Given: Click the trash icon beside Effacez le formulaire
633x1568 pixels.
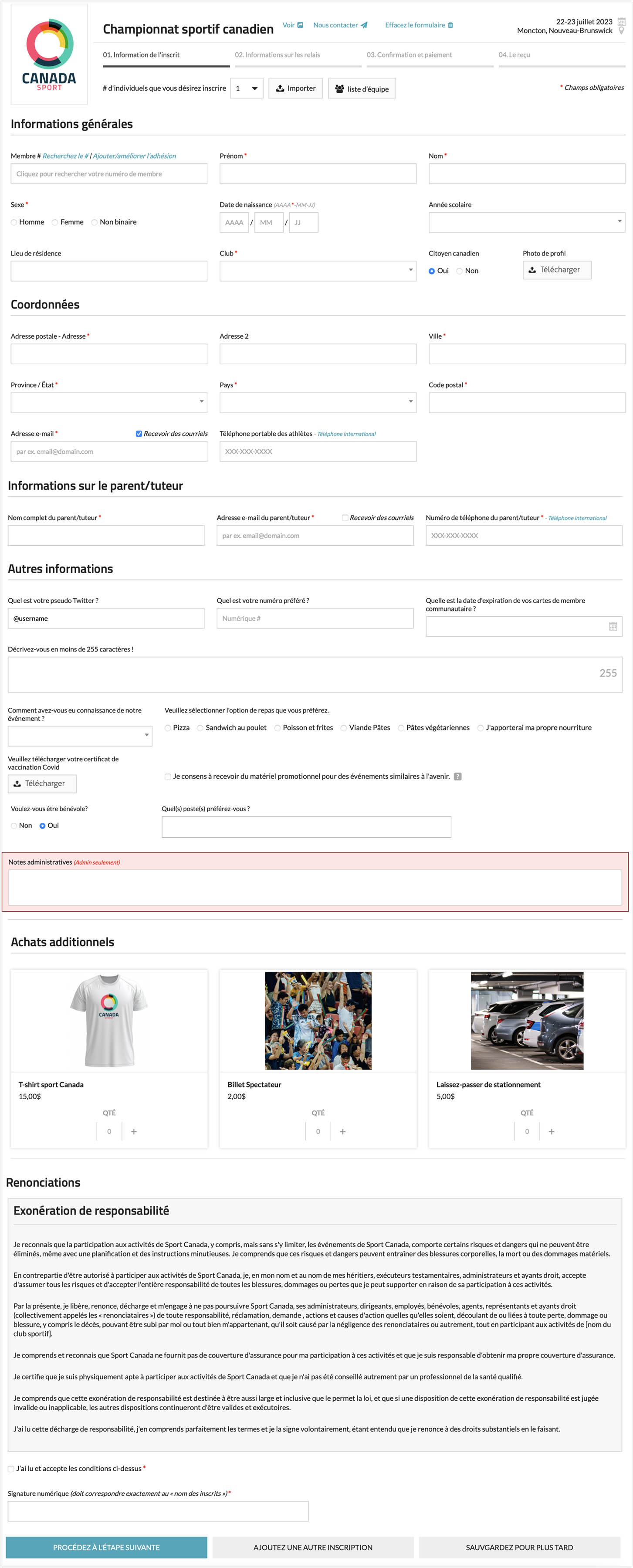Looking at the screenshot, I should [450, 25].
